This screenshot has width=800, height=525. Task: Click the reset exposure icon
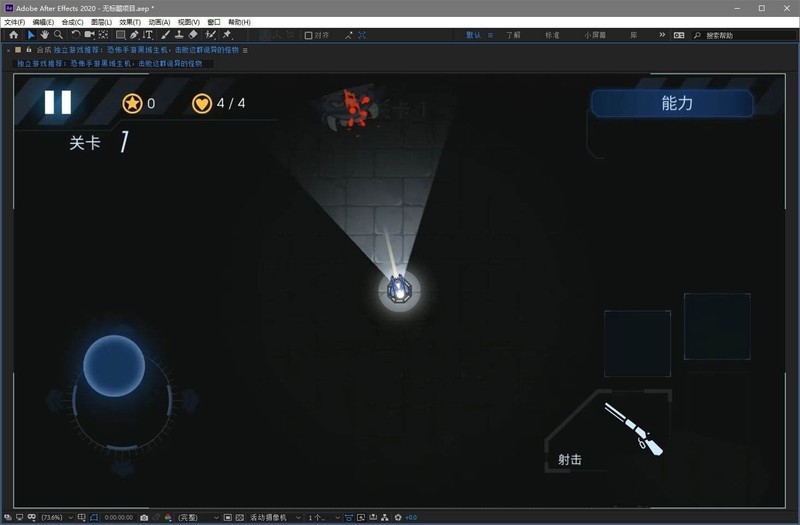[x=398, y=517]
